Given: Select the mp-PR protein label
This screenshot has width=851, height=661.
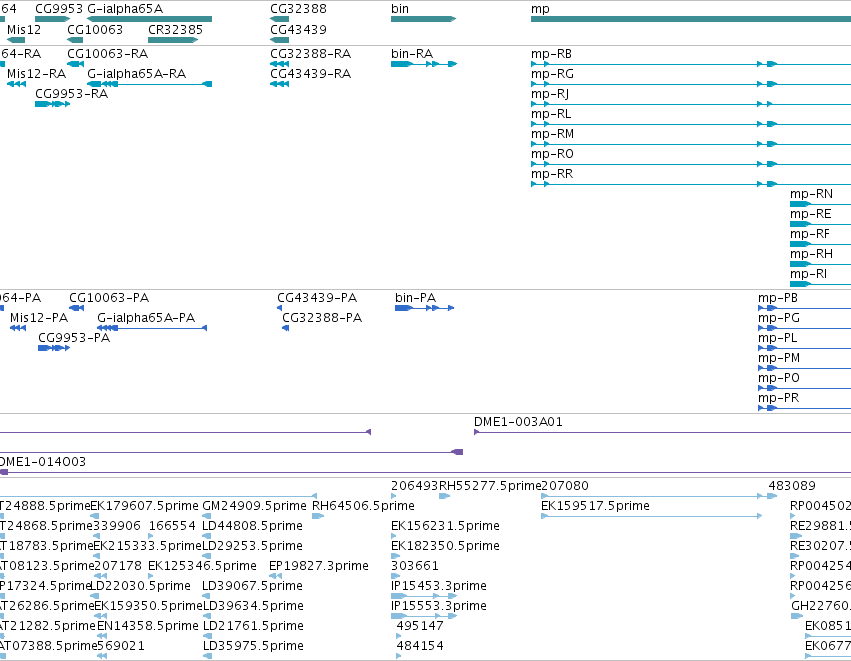Looking at the screenshot, I should (x=779, y=398).
